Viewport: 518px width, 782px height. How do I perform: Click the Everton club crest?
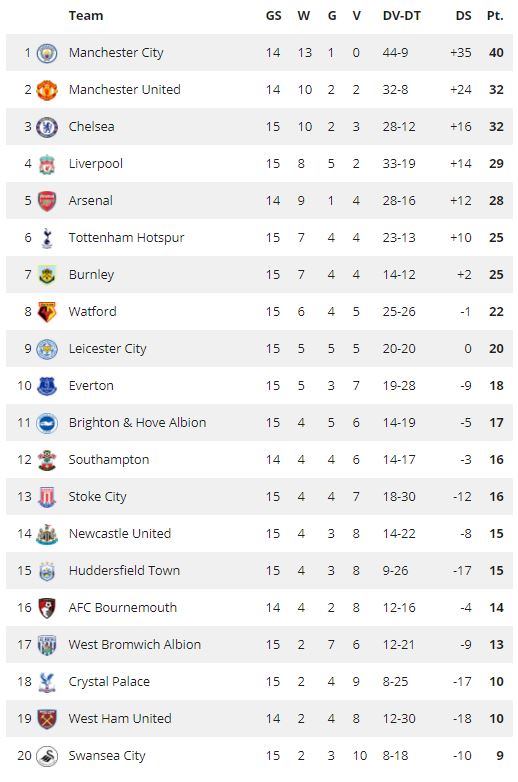click(x=47, y=386)
